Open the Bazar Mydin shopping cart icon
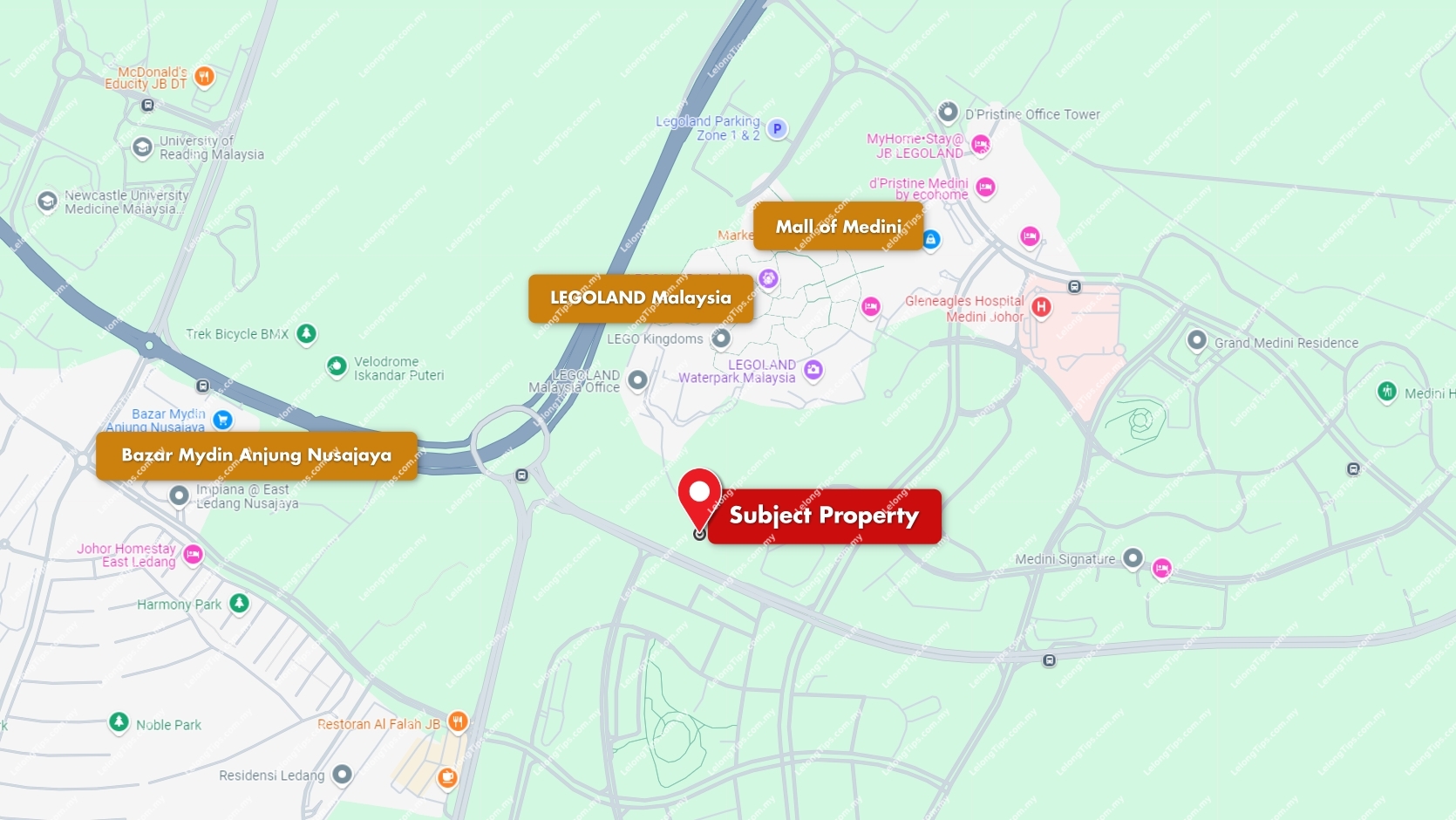1456x820 pixels. (223, 420)
